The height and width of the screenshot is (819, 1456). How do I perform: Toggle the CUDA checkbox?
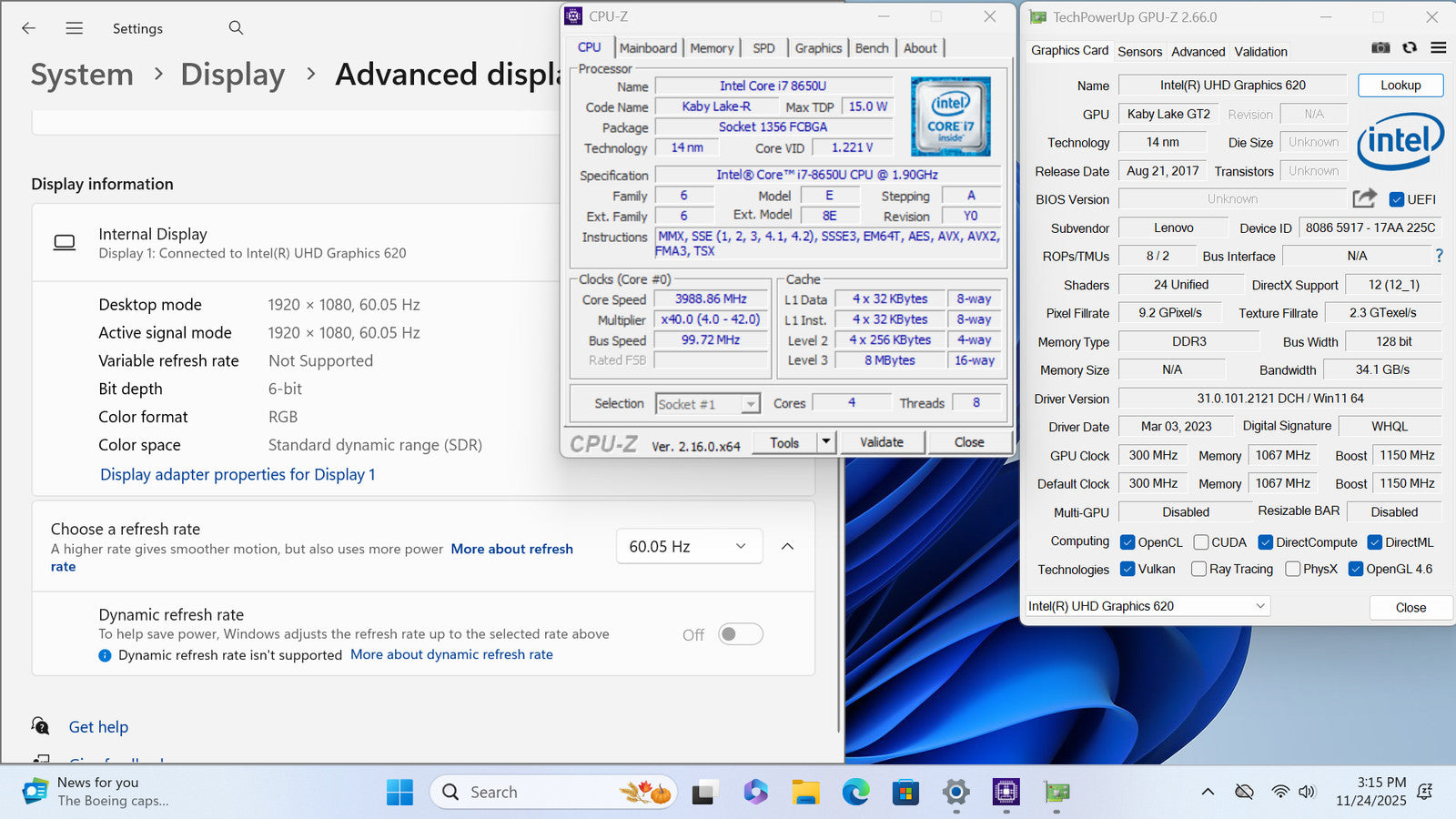click(x=1201, y=542)
